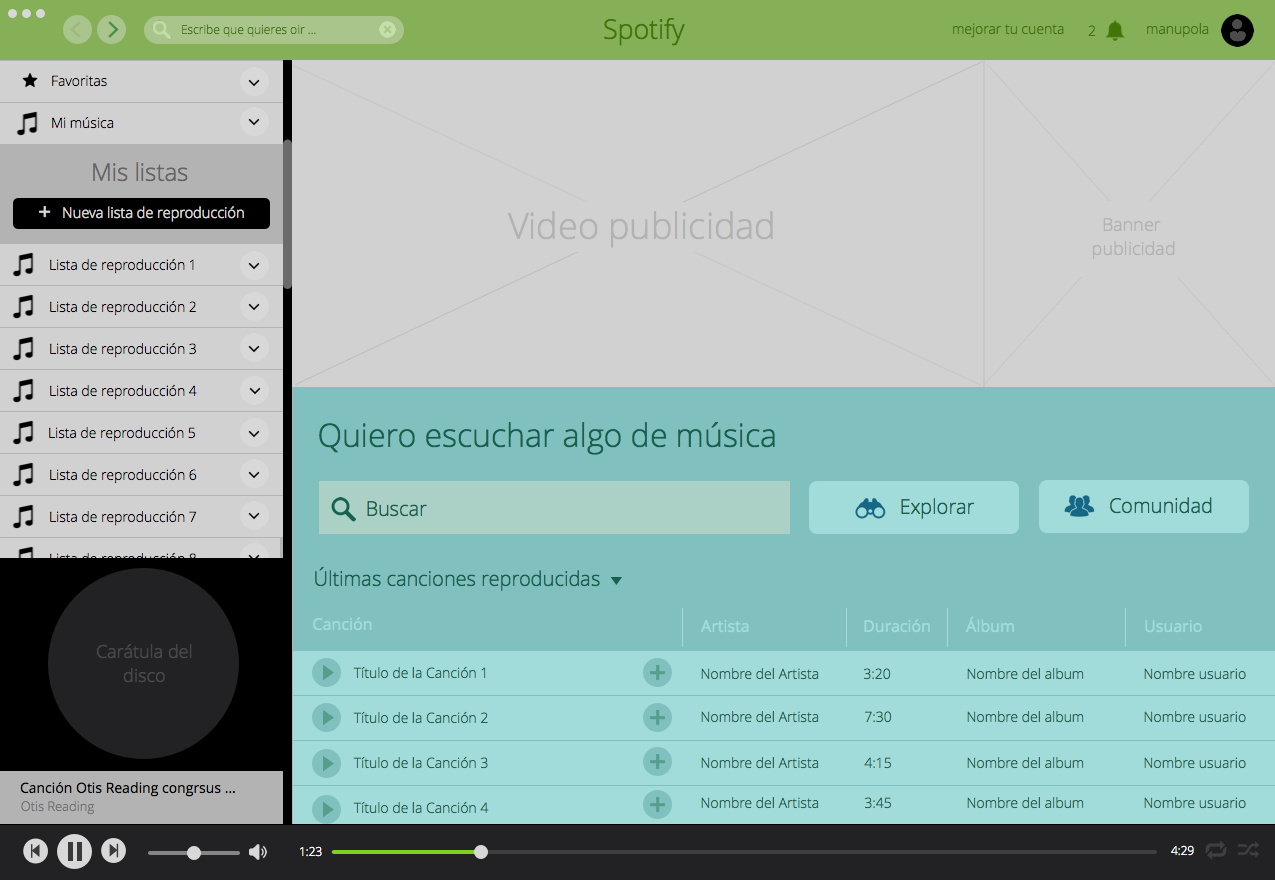Create Nueva lista de reproducción
Viewport: 1275px width, 880px height.
[141, 213]
